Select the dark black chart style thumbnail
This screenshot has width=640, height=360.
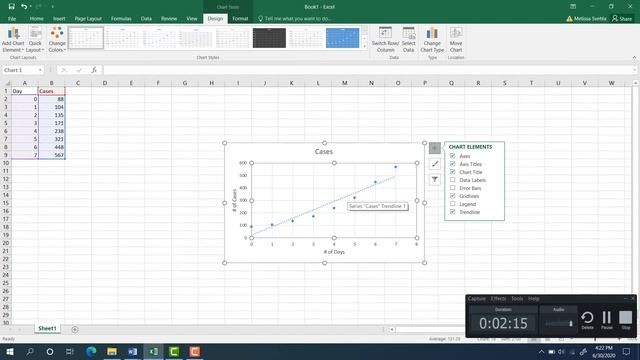(269, 38)
